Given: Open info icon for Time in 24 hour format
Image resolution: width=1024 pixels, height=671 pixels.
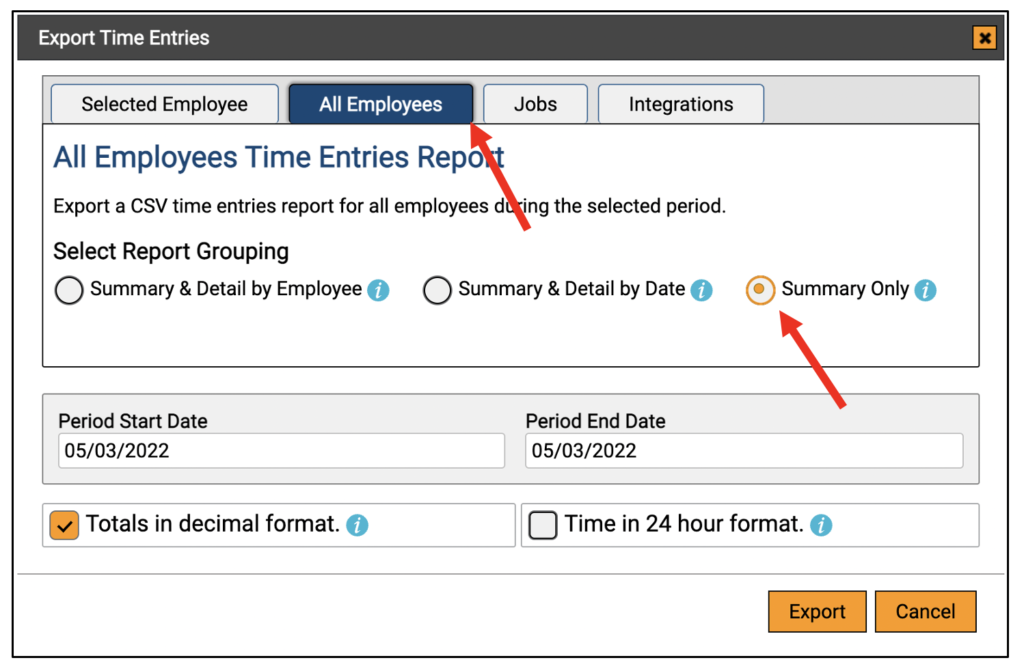Looking at the screenshot, I should point(821,525).
